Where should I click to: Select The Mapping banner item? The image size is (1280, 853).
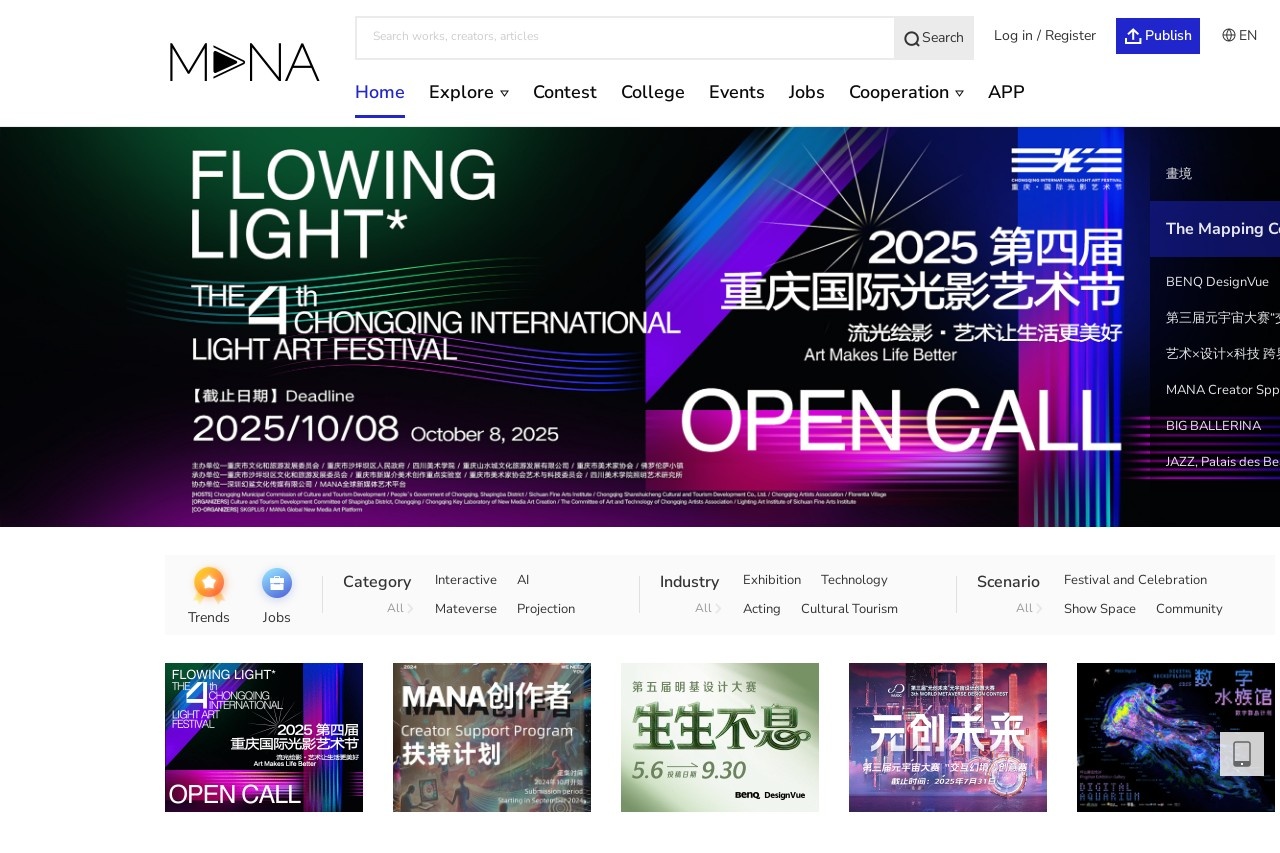pyautogui.click(x=1215, y=229)
